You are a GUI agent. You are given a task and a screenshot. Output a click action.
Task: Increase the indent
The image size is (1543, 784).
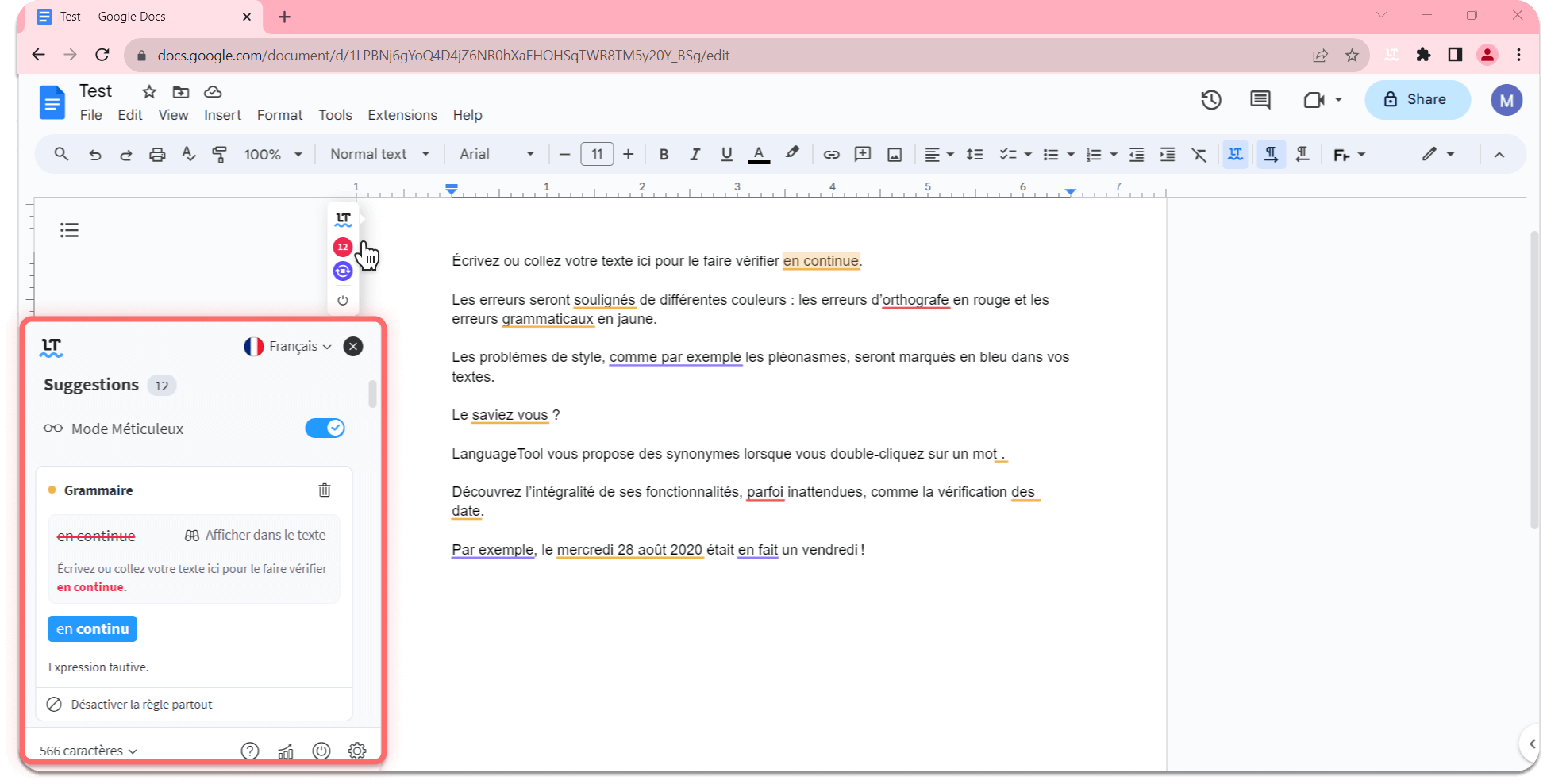[x=1168, y=155]
